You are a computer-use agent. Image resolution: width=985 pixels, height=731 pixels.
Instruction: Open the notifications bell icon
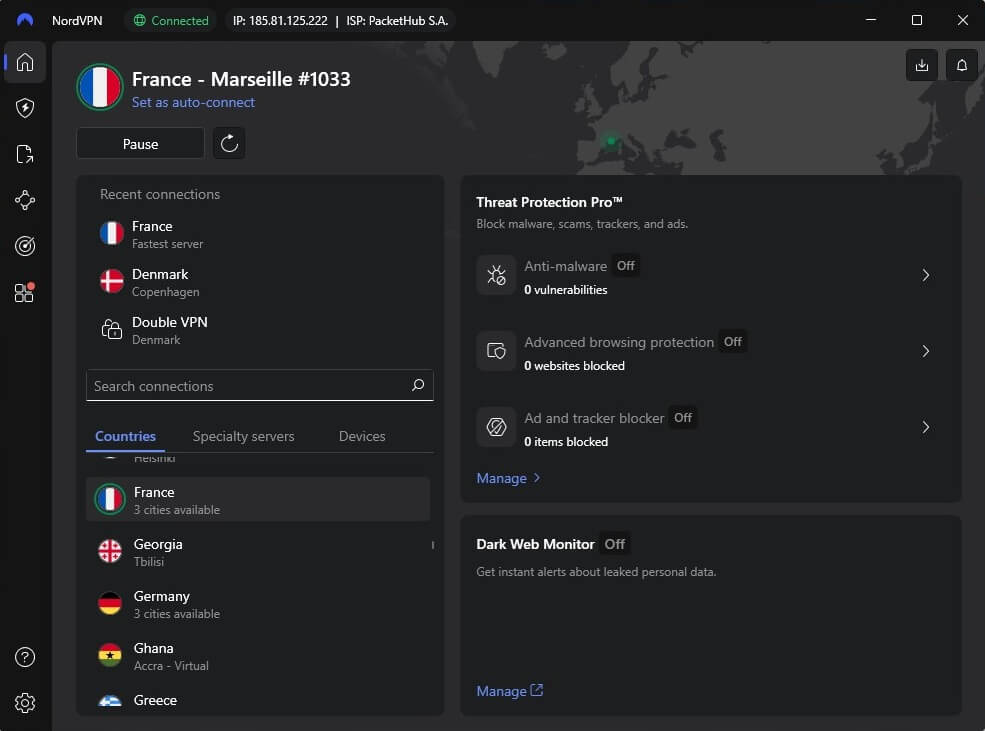[961, 65]
